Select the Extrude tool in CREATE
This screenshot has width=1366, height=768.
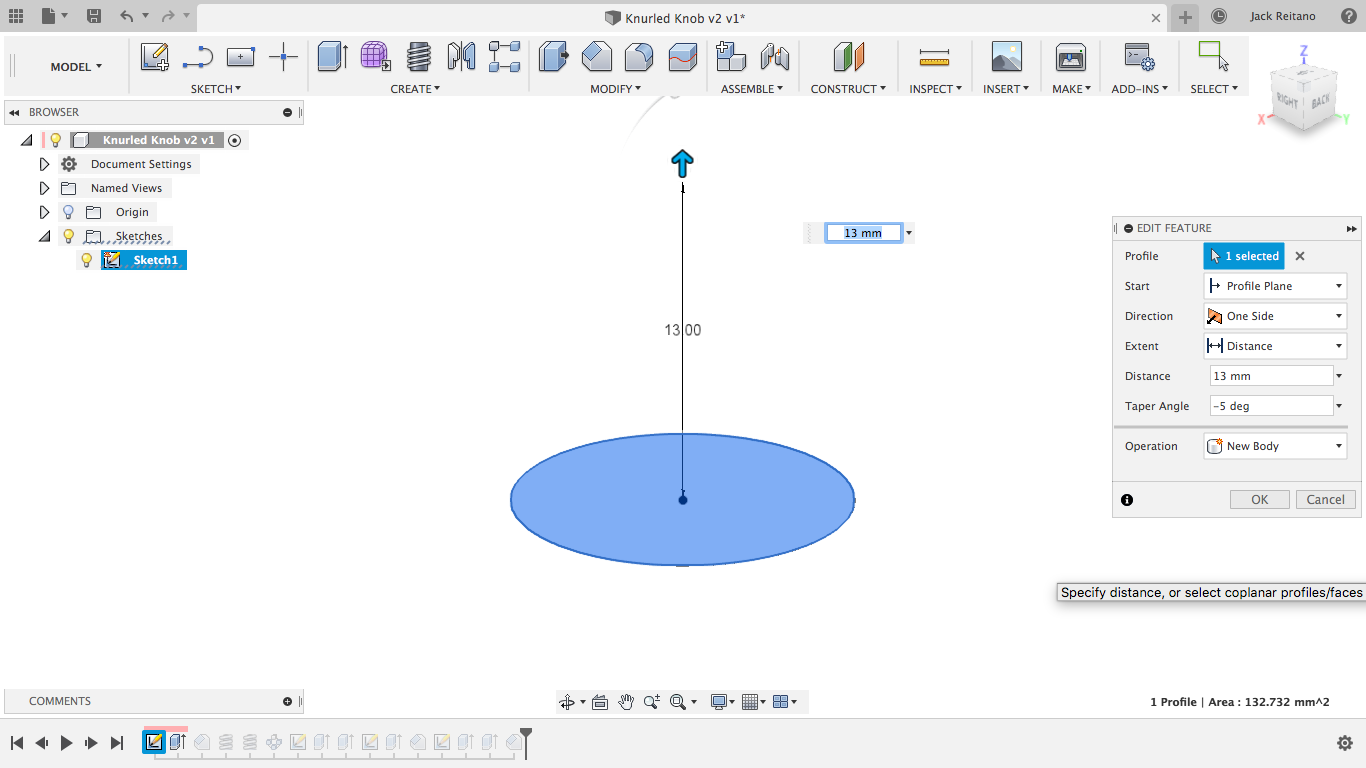[332, 57]
